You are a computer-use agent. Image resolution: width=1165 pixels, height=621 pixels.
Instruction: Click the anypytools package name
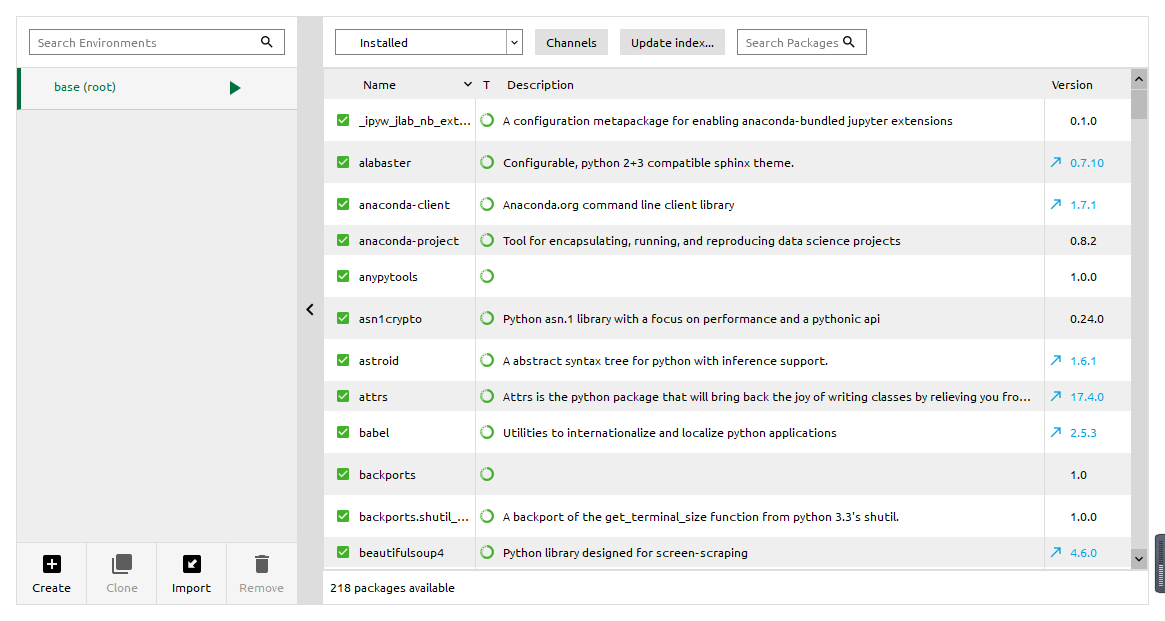(x=388, y=277)
